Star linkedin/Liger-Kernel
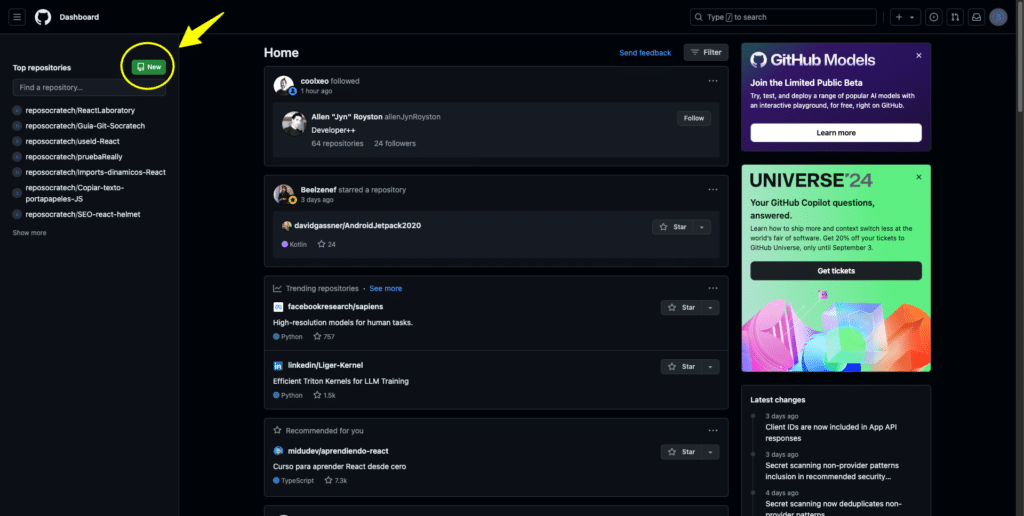This screenshot has width=1024, height=516. tap(681, 366)
